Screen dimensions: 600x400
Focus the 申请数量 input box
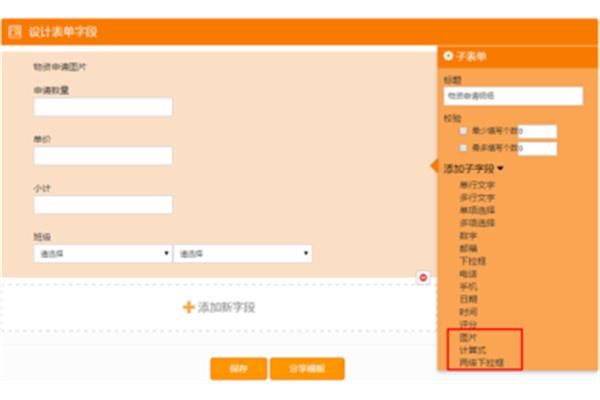point(103,107)
